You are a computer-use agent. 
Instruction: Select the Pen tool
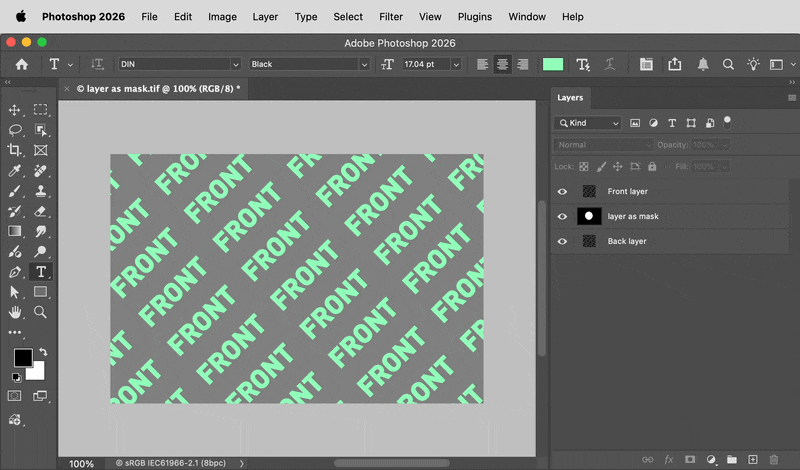pyautogui.click(x=14, y=271)
